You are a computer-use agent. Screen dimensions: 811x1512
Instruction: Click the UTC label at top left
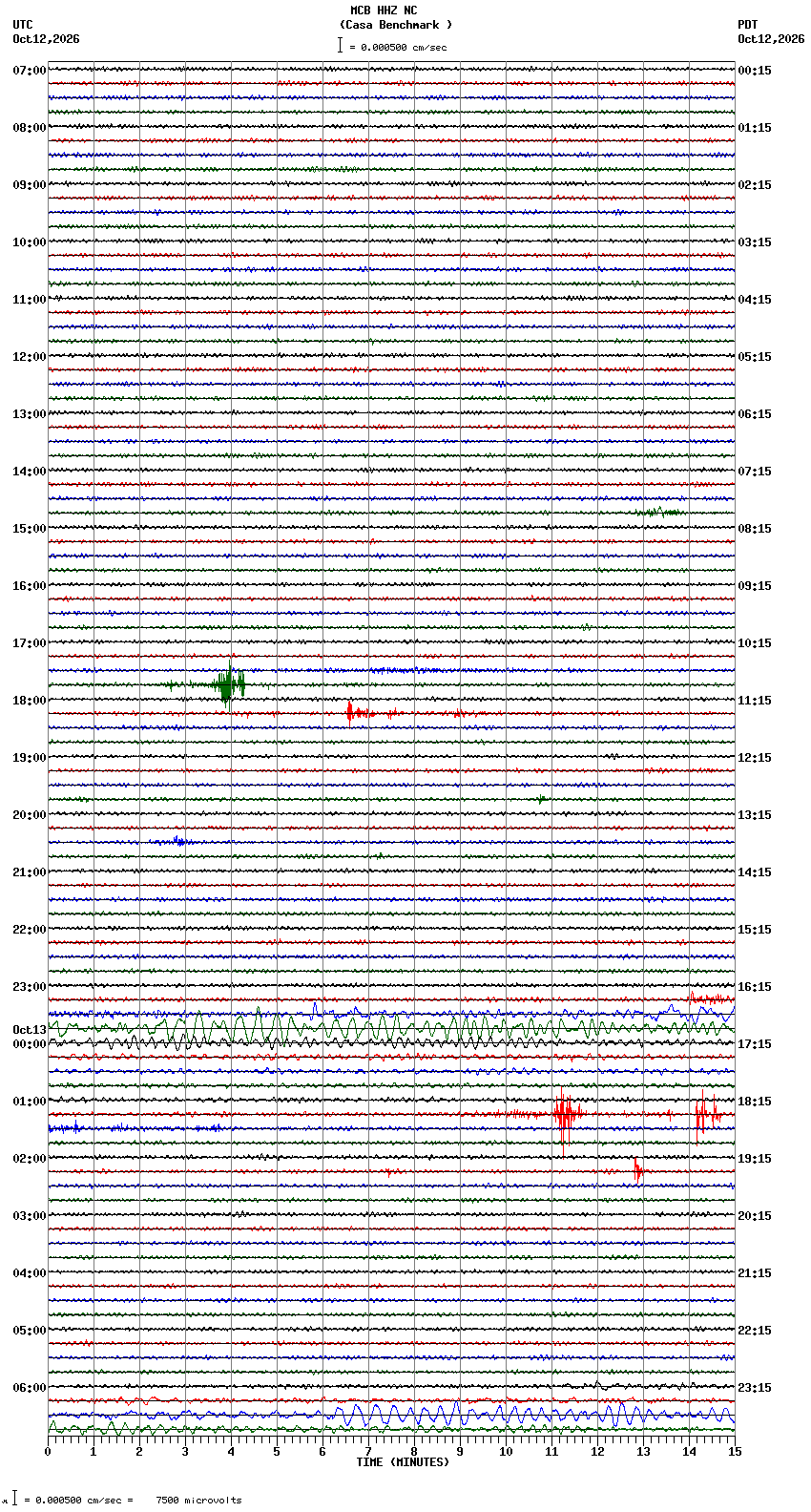pyautogui.click(x=23, y=25)
